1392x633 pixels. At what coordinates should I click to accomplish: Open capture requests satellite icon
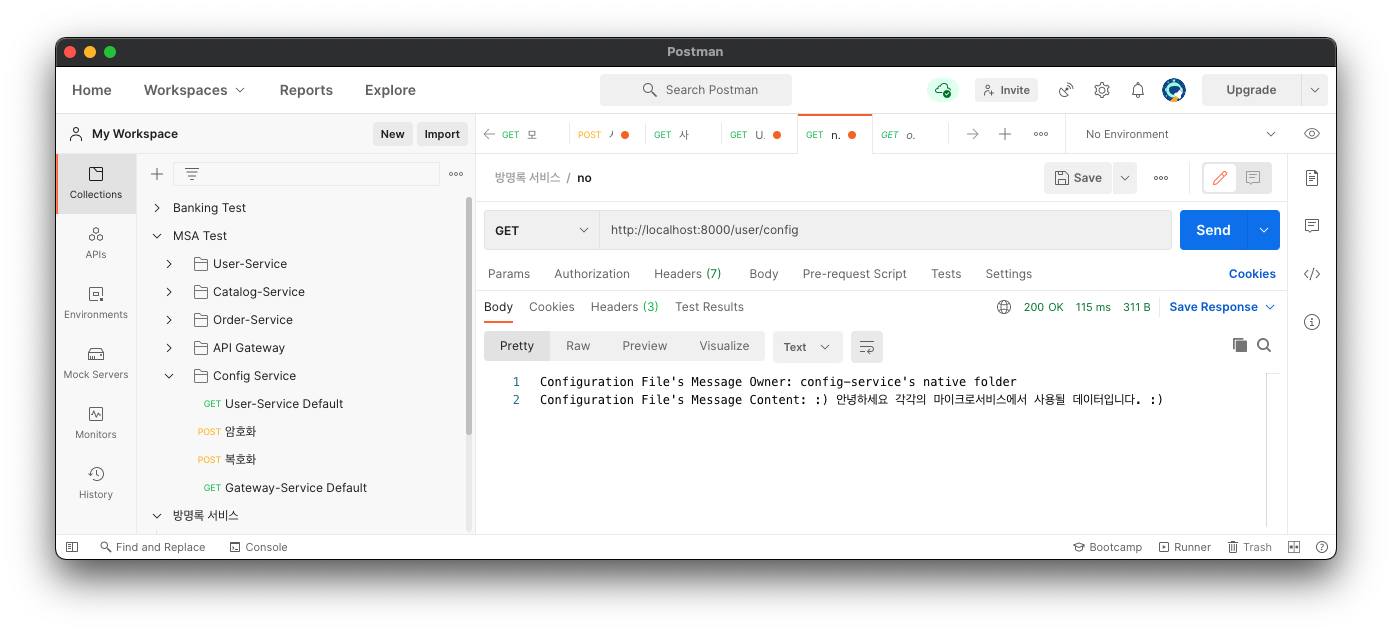pyautogui.click(x=1066, y=90)
